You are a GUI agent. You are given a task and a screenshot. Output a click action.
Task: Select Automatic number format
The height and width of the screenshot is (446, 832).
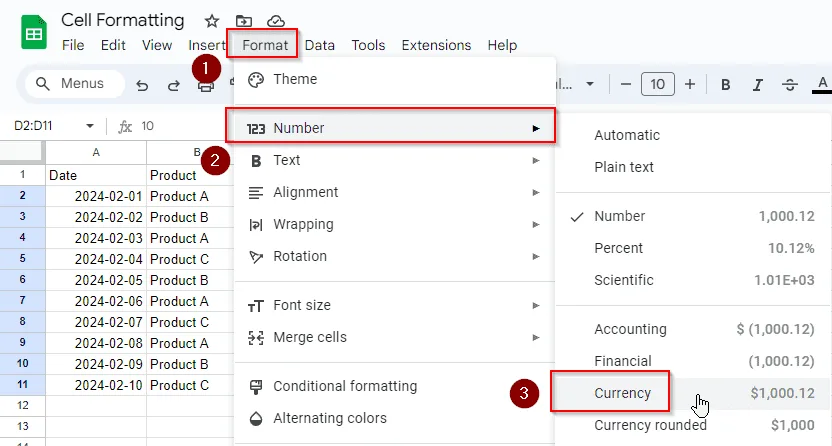[x=692, y=135]
